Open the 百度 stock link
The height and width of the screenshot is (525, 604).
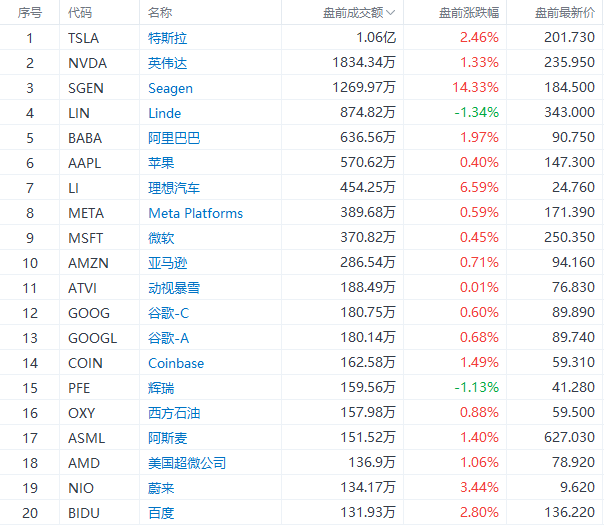[161, 513]
